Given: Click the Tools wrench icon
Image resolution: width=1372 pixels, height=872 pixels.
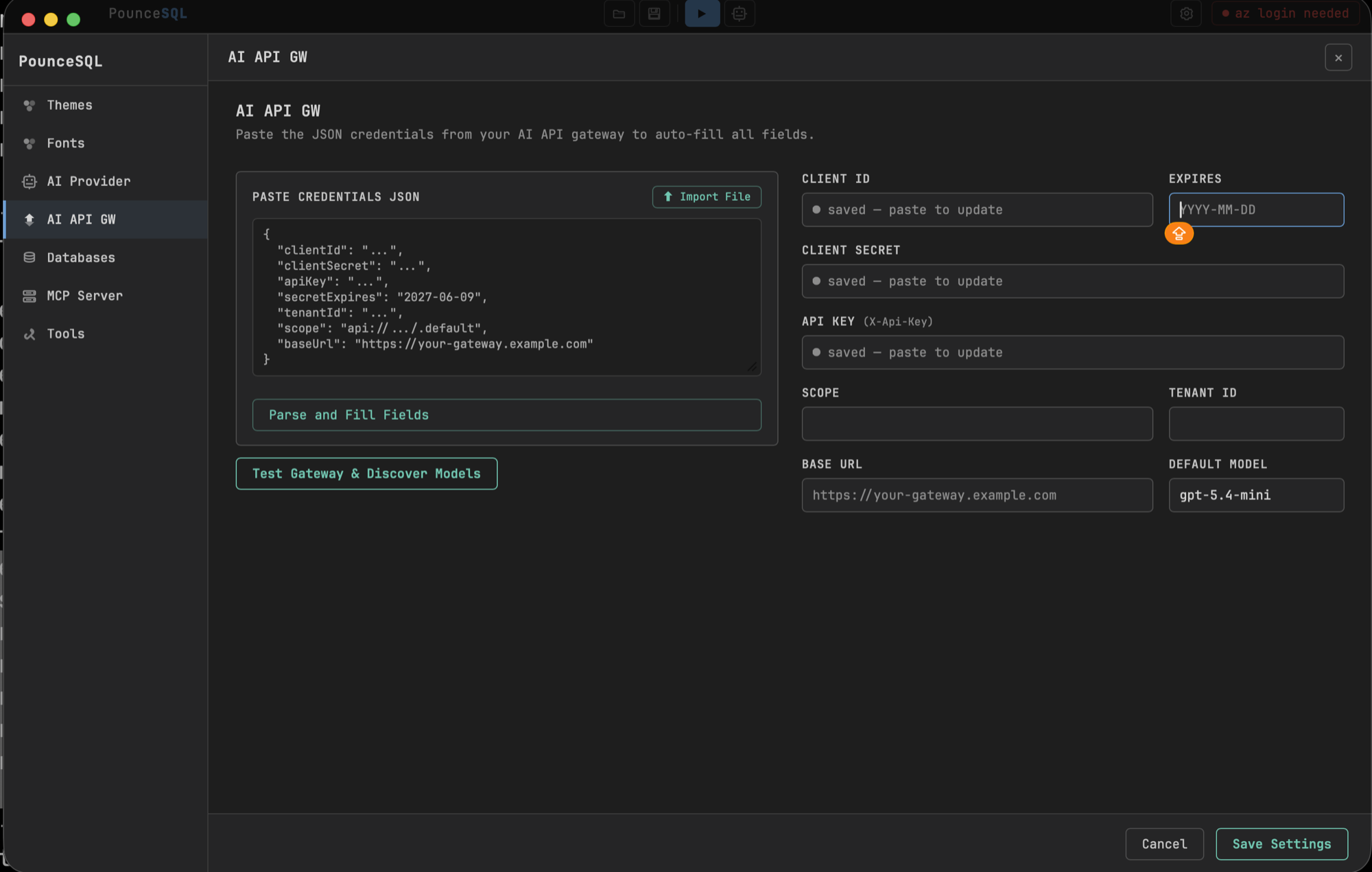Looking at the screenshot, I should click(29, 334).
